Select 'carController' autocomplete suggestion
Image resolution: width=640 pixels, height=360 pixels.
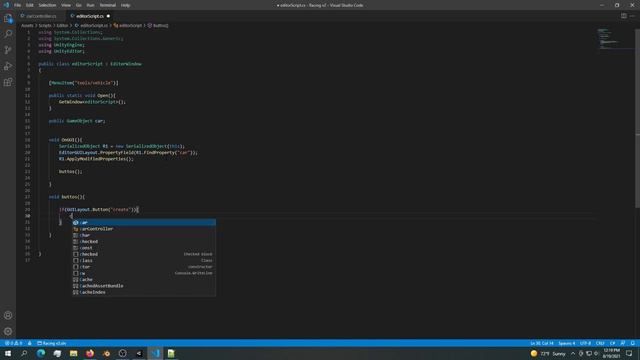pos(144,229)
